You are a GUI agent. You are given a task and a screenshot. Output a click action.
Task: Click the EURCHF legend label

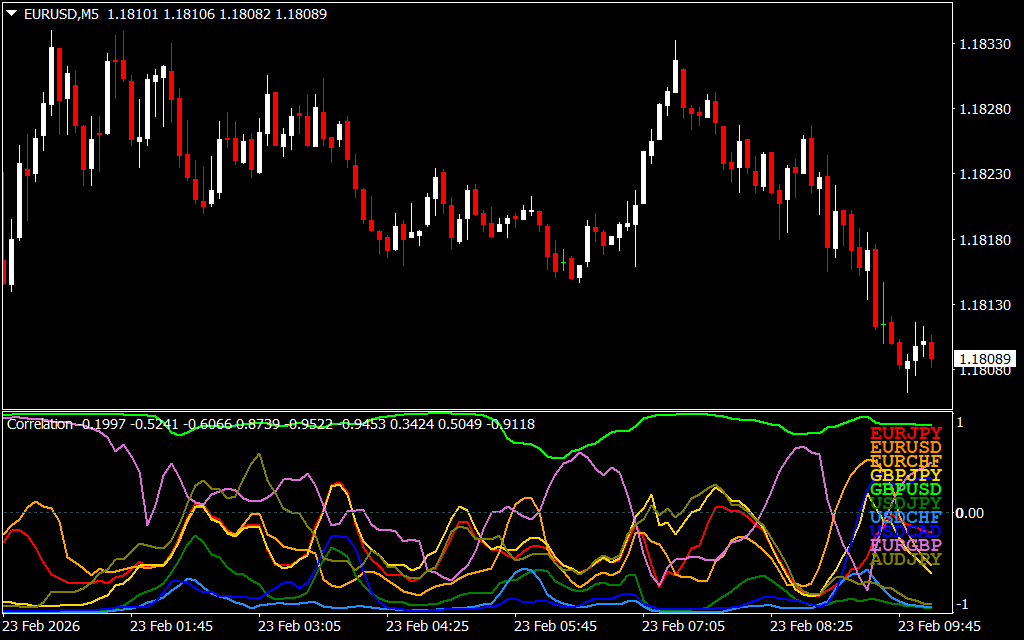tap(906, 461)
